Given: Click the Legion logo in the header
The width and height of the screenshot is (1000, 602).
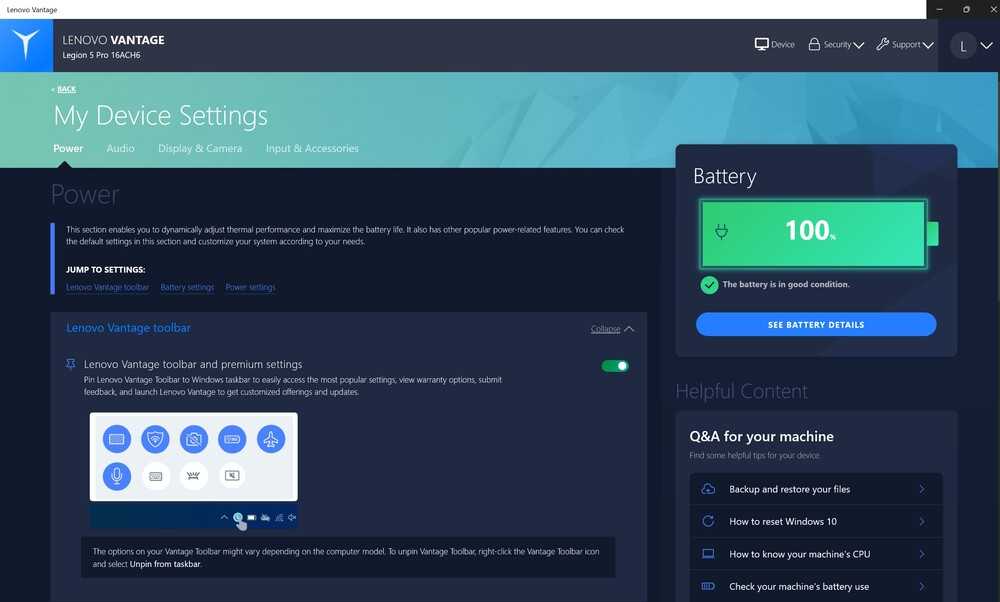Looking at the screenshot, I should (26, 45).
